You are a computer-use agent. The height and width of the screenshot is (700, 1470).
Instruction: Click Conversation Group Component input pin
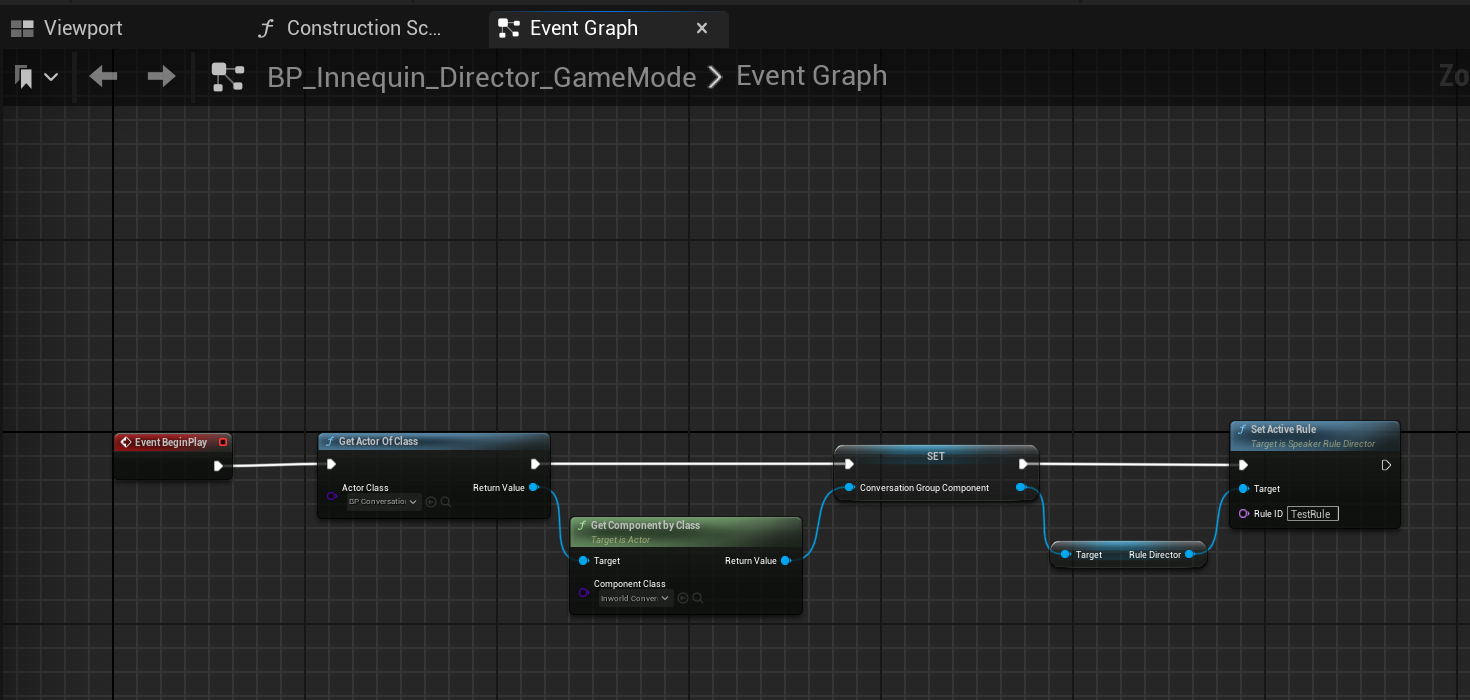(849, 488)
